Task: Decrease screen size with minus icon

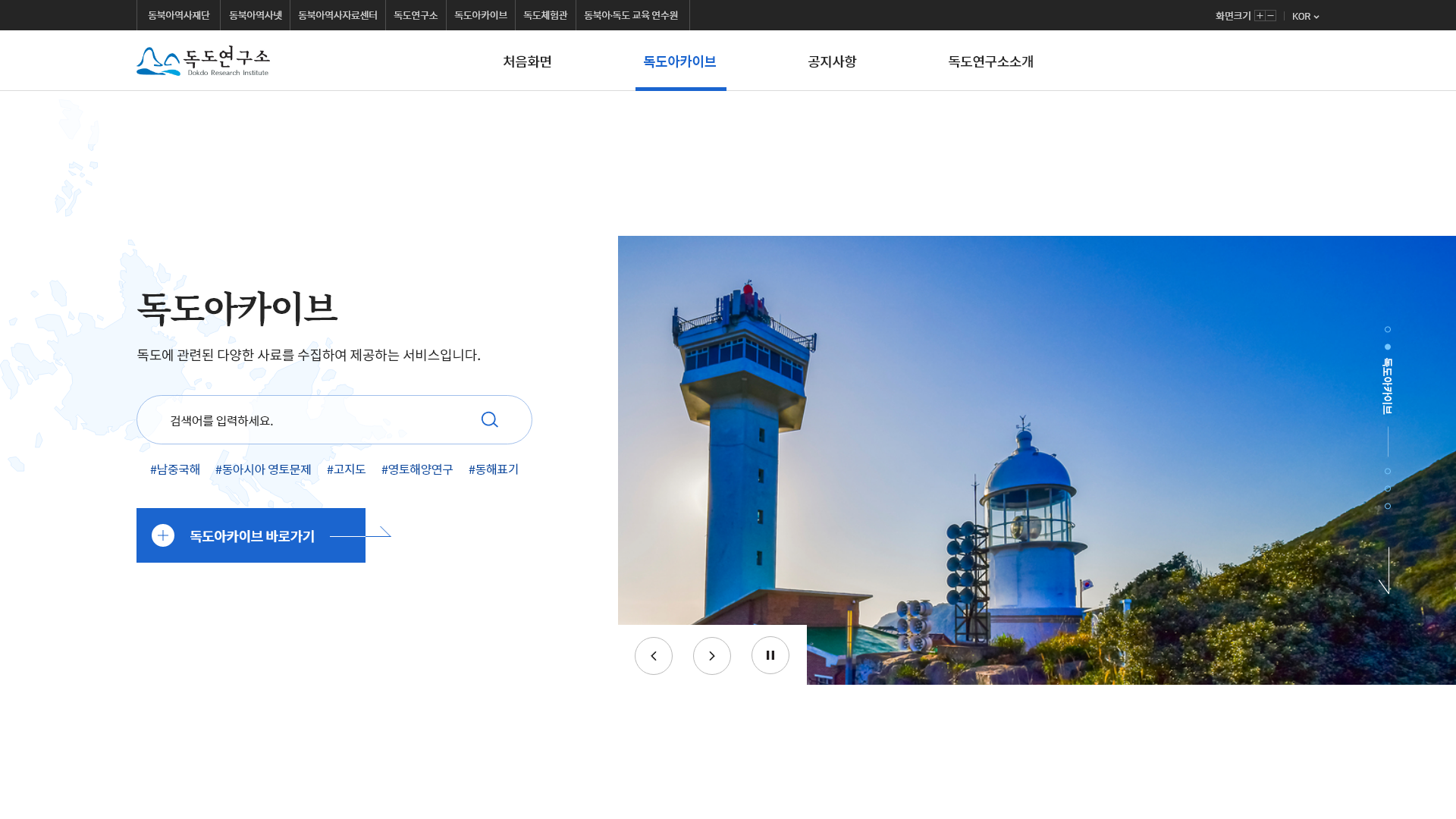Action: [x=1271, y=16]
